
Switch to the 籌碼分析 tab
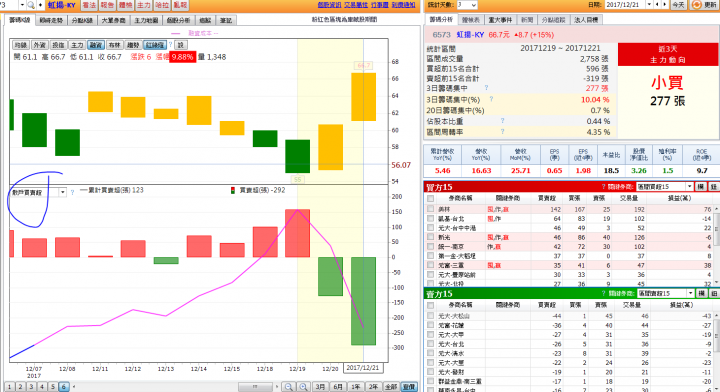[441, 20]
